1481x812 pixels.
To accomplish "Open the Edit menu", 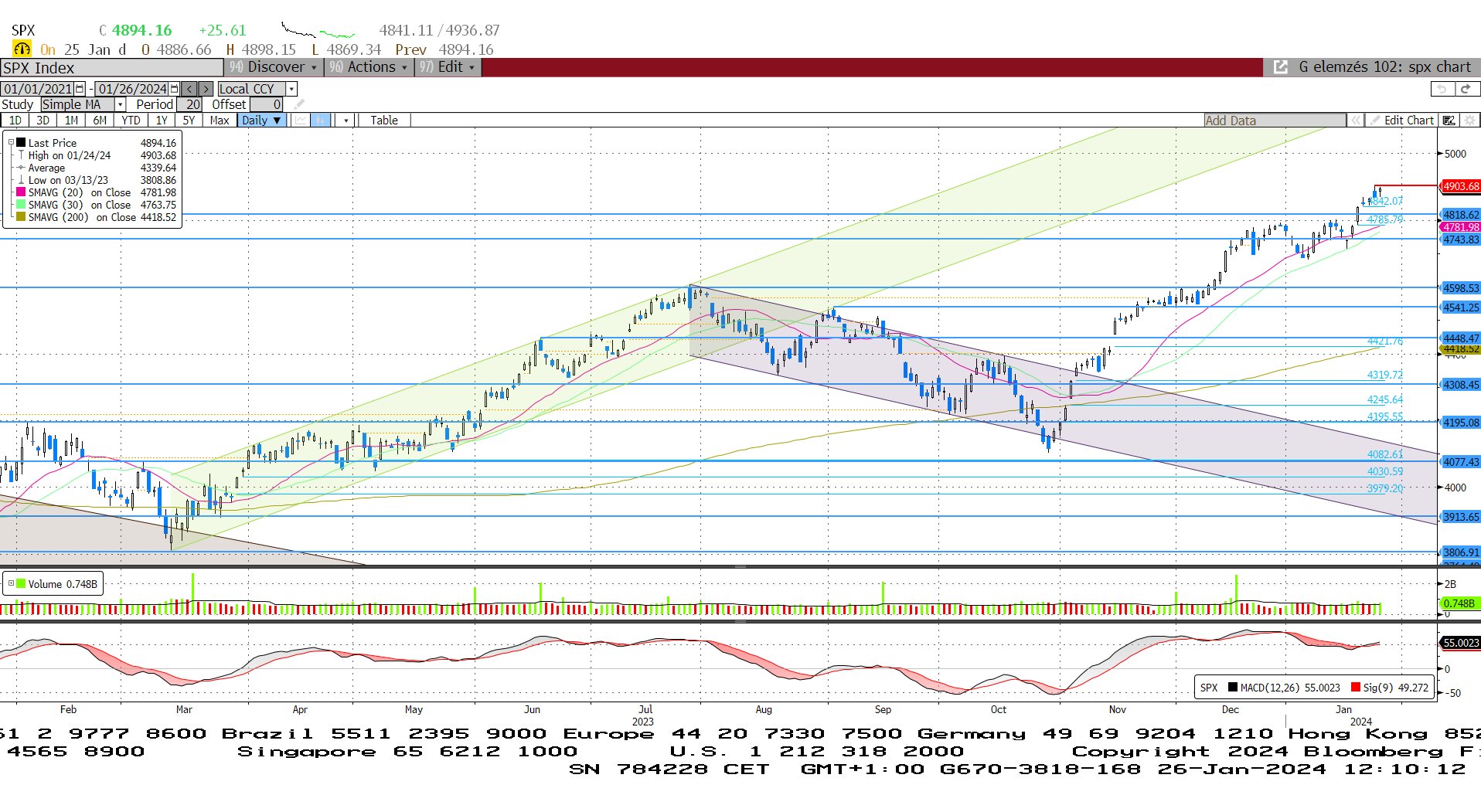I will click(x=448, y=67).
